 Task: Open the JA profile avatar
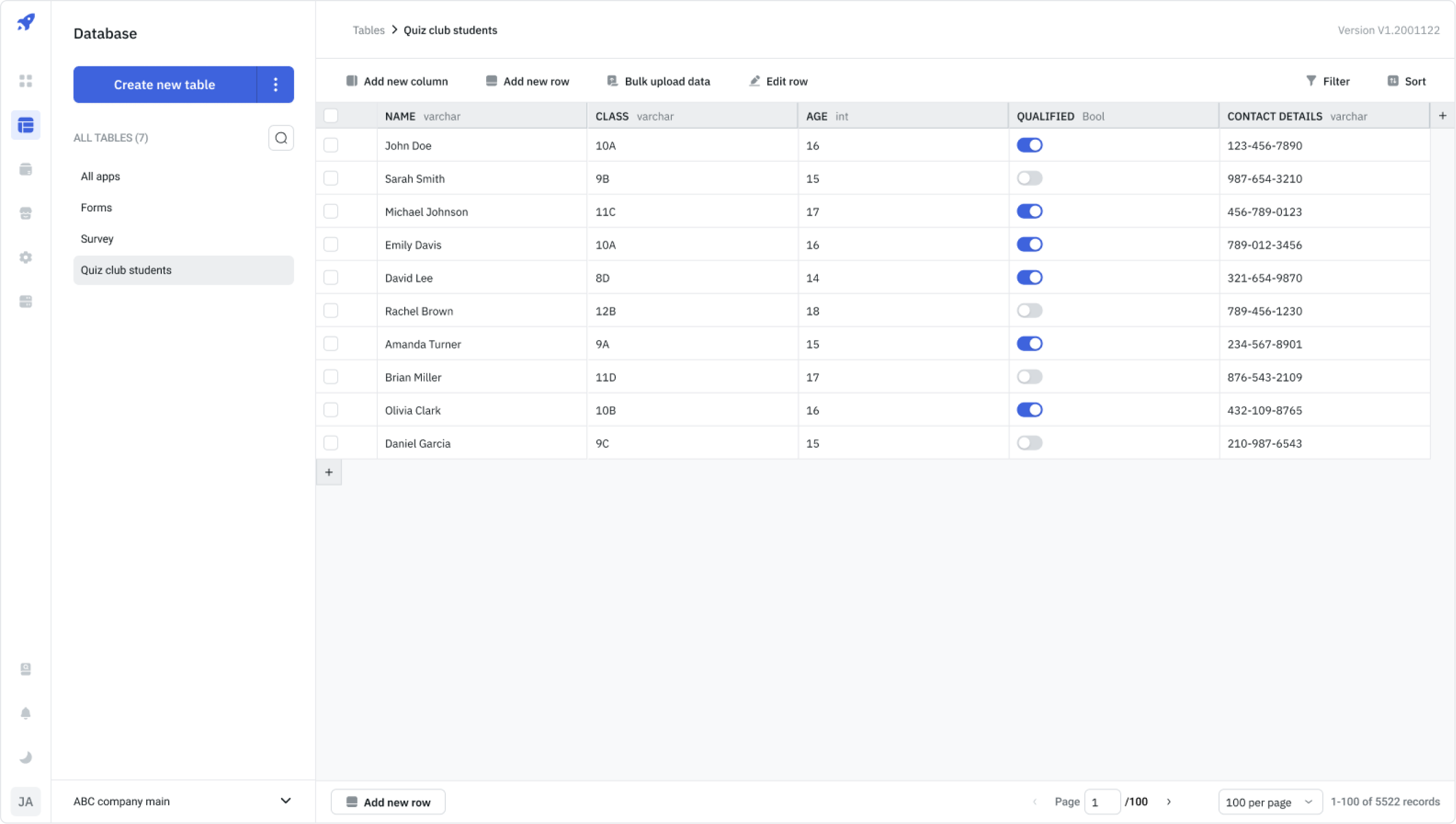tap(26, 801)
